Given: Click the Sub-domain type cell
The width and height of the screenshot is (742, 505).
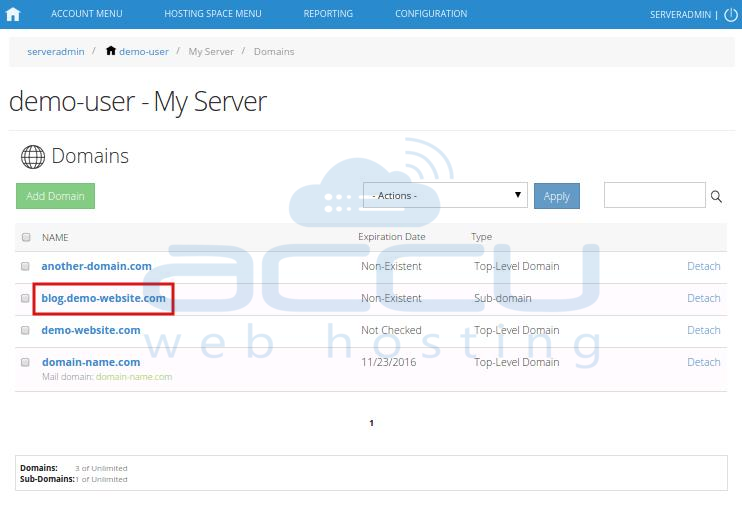Looking at the screenshot, I should point(503,298).
